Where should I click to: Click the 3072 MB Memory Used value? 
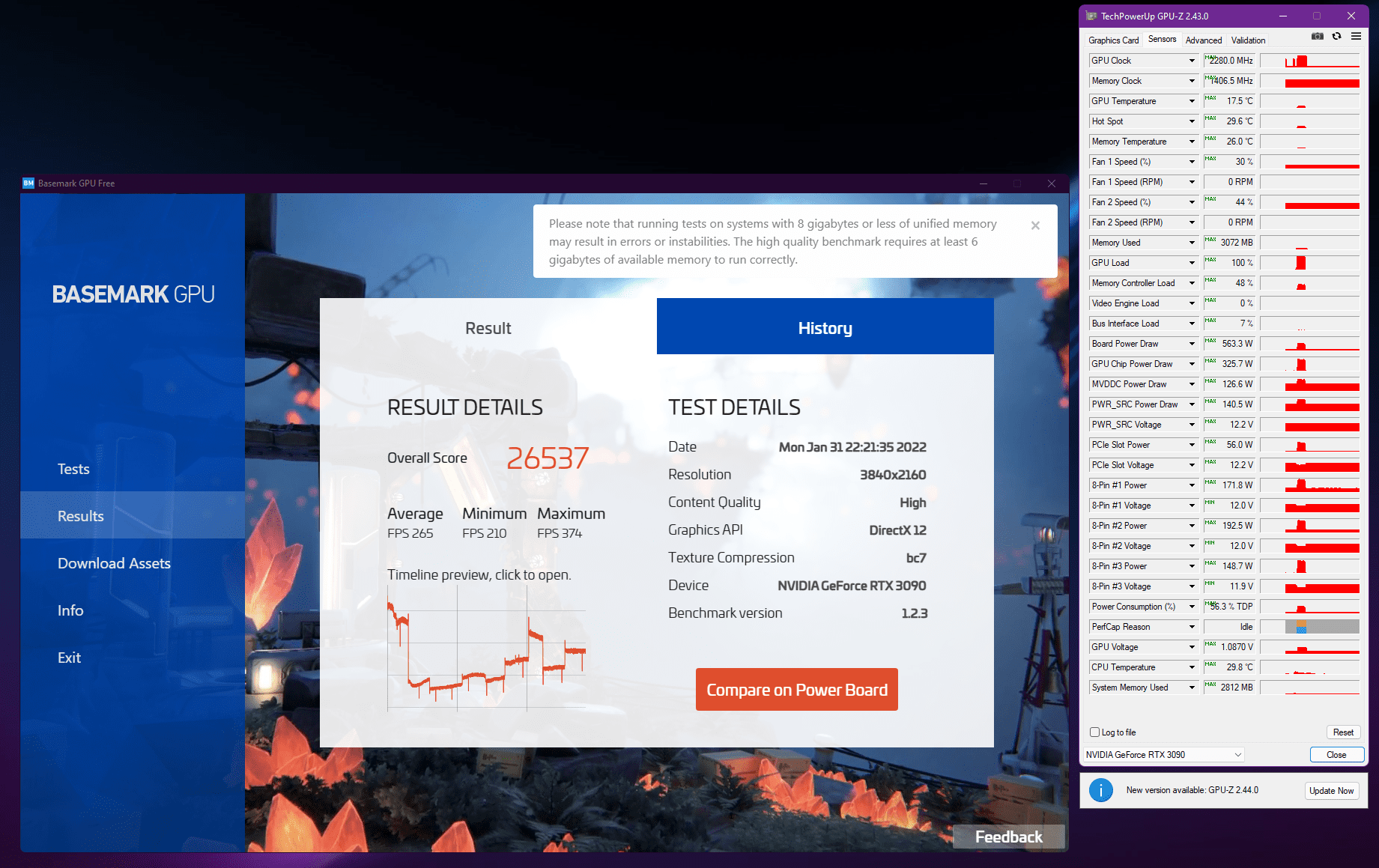click(x=1229, y=243)
